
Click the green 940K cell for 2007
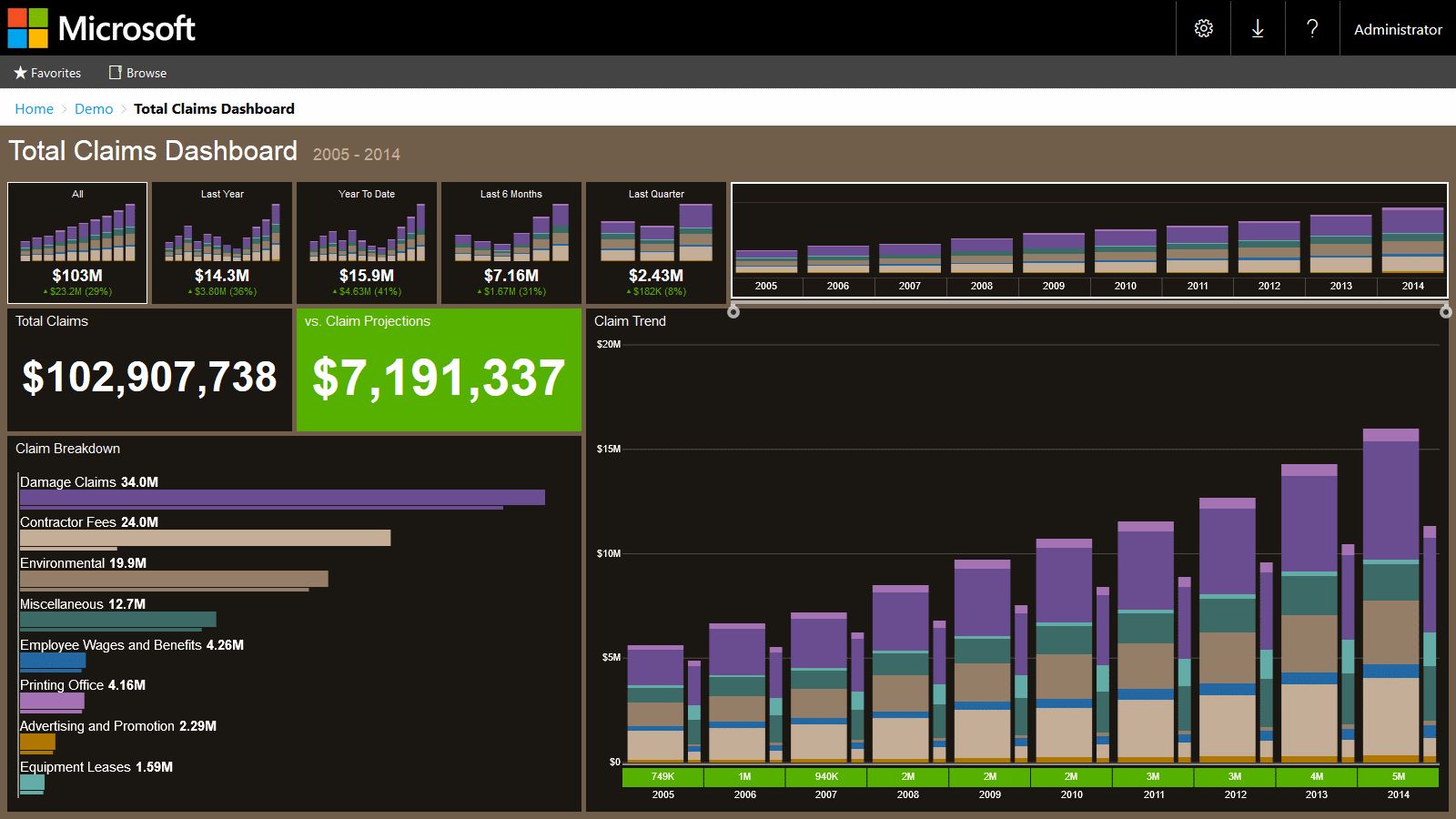coord(826,777)
